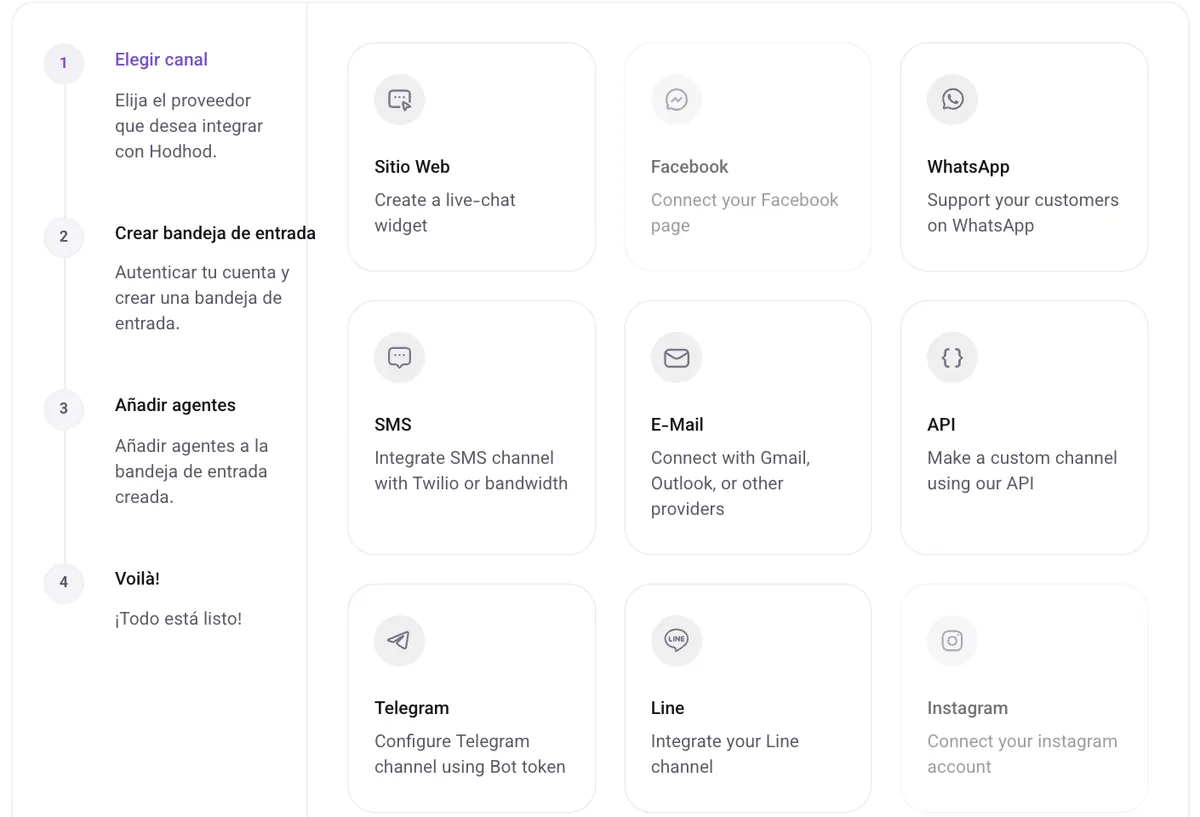The image size is (1200, 817).
Task: Select the SMS channel title
Action: (393, 425)
